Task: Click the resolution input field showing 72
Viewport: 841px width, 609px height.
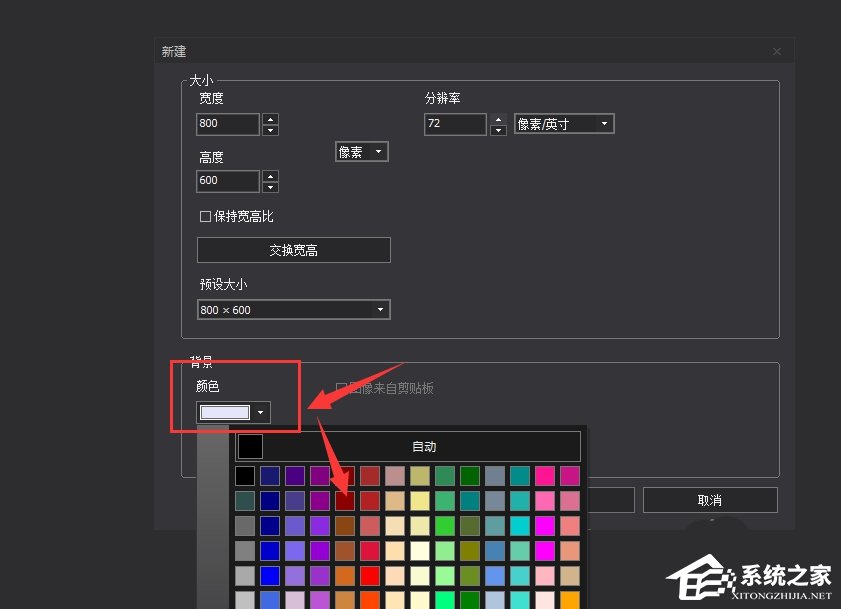Action: point(455,124)
